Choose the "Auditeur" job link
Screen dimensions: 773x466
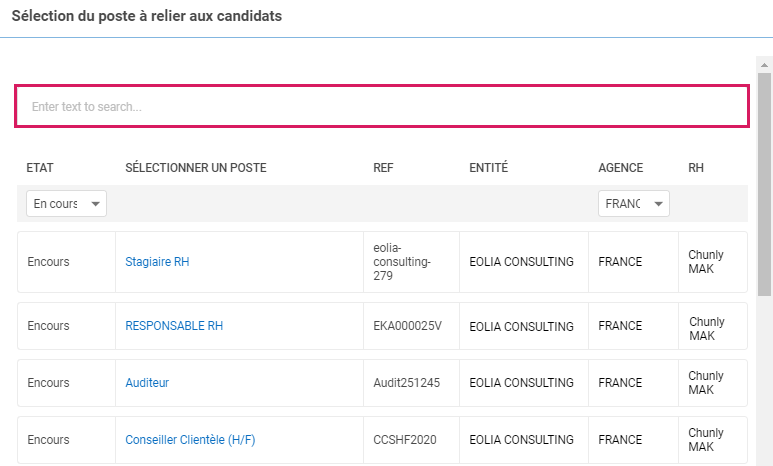coord(147,383)
